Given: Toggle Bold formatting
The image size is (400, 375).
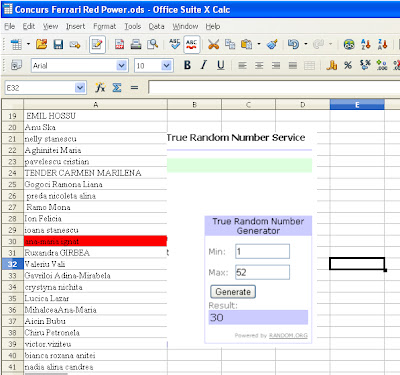Looking at the screenshot, I should pyautogui.click(x=187, y=65).
